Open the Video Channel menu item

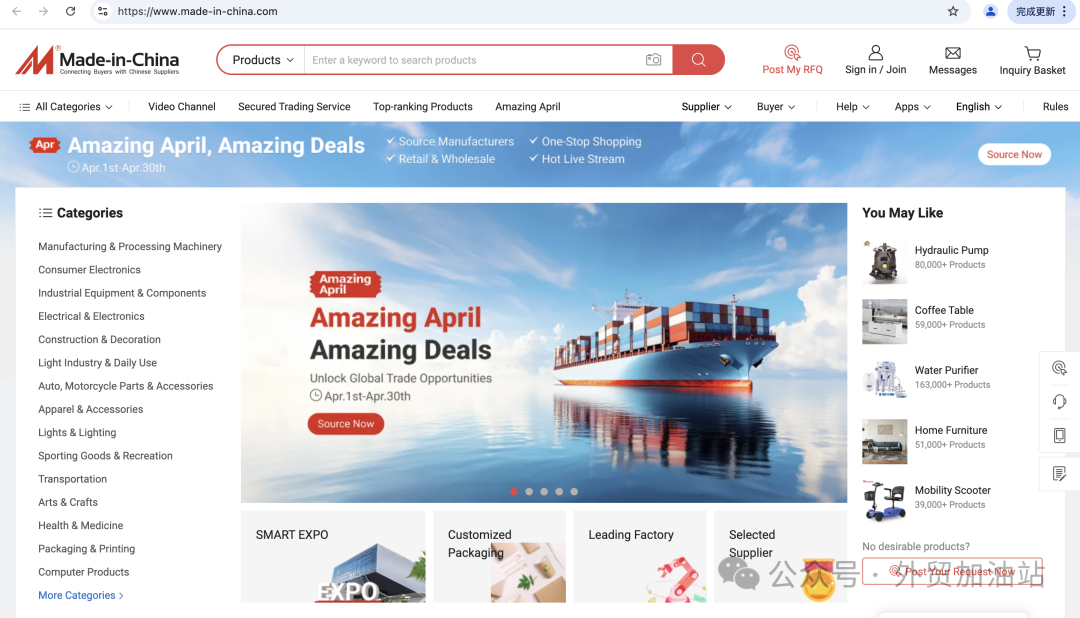pos(182,107)
